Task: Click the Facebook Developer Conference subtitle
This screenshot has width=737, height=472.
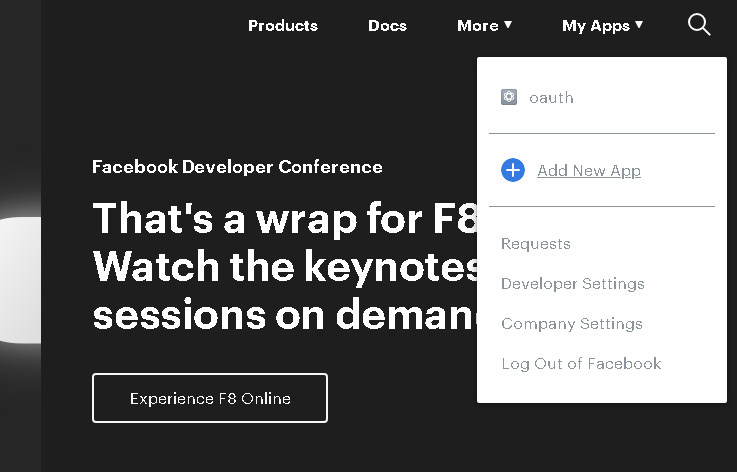Action: coord(237,167)
